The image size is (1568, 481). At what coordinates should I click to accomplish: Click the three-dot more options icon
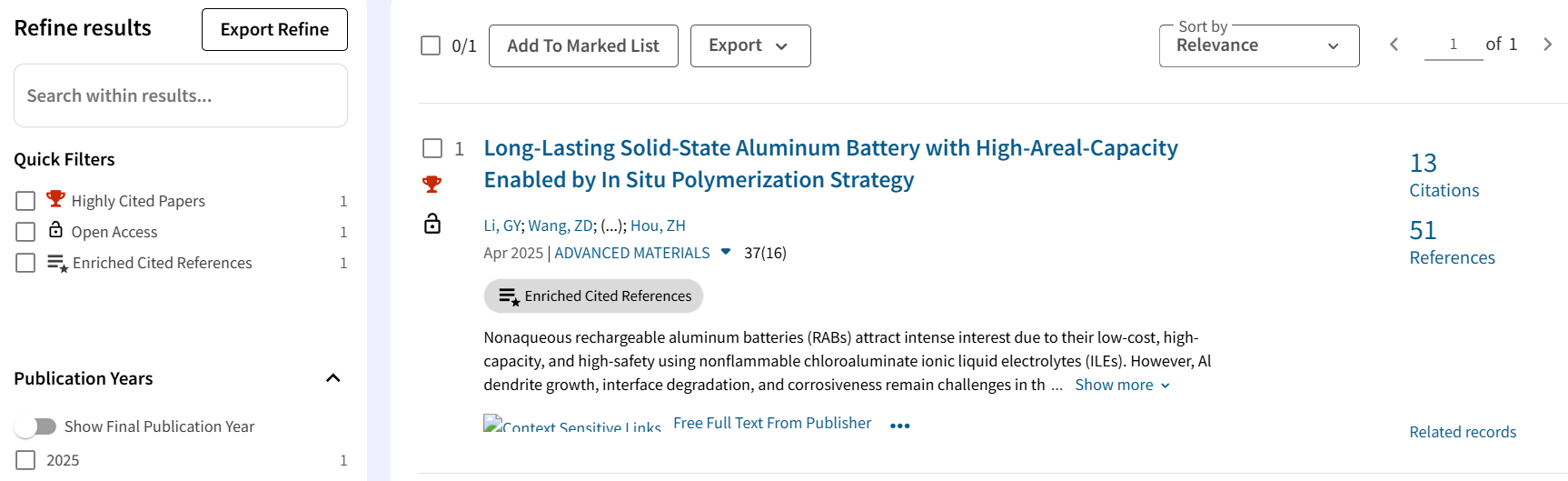[899, 426]
